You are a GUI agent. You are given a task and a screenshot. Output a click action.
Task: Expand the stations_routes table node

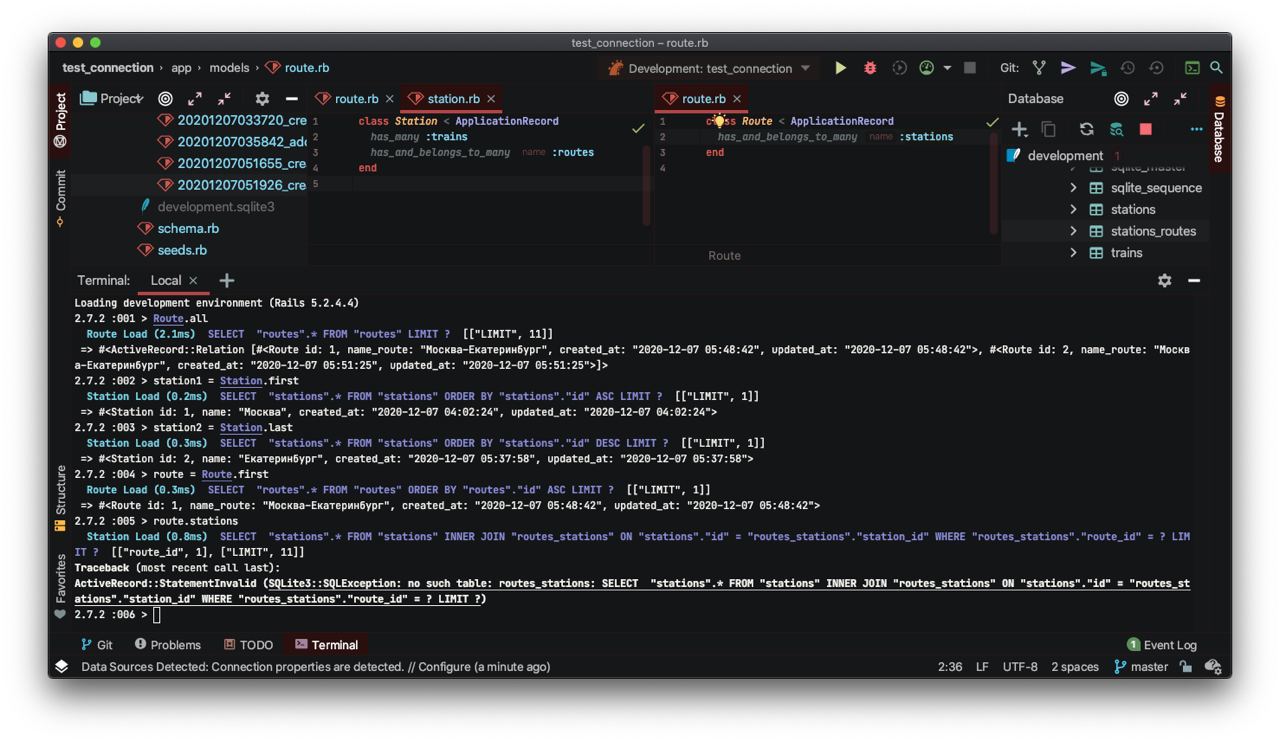tap(1073, 231)
